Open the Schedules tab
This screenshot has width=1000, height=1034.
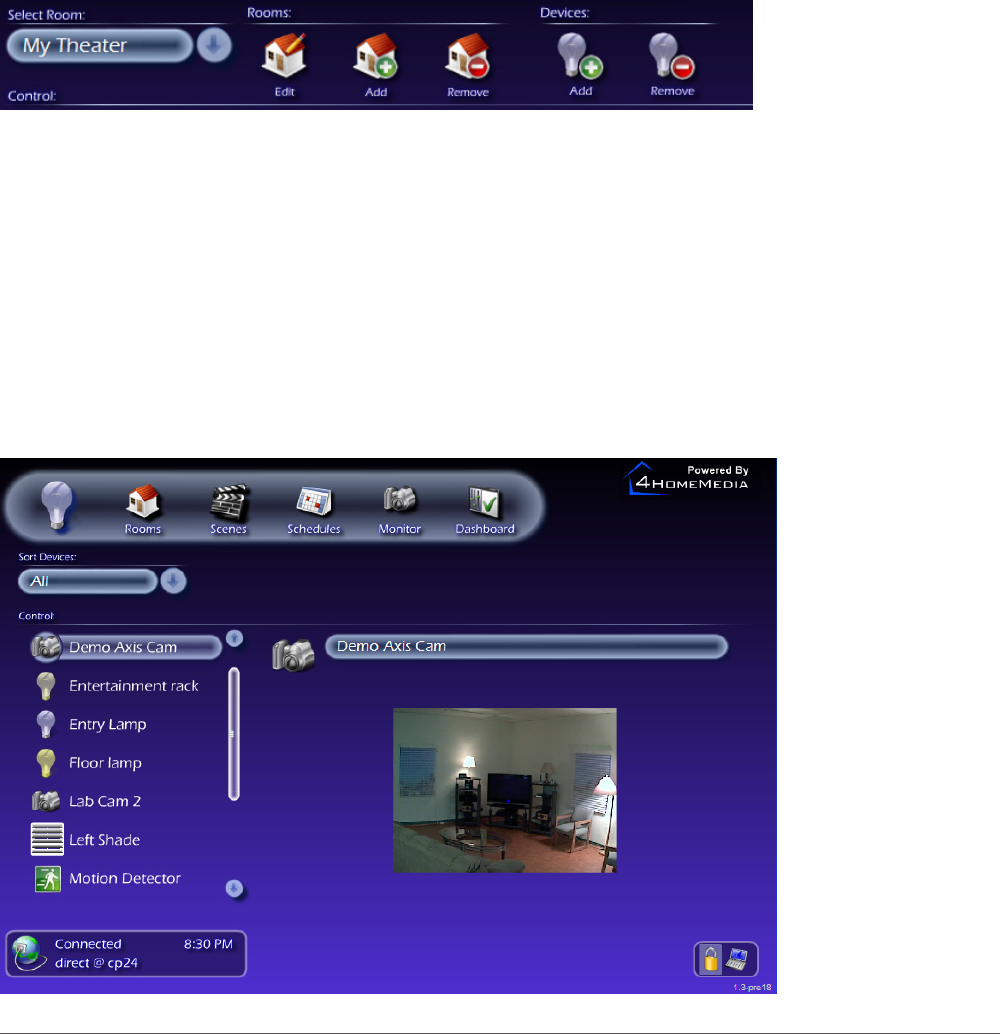click(314, 509)
